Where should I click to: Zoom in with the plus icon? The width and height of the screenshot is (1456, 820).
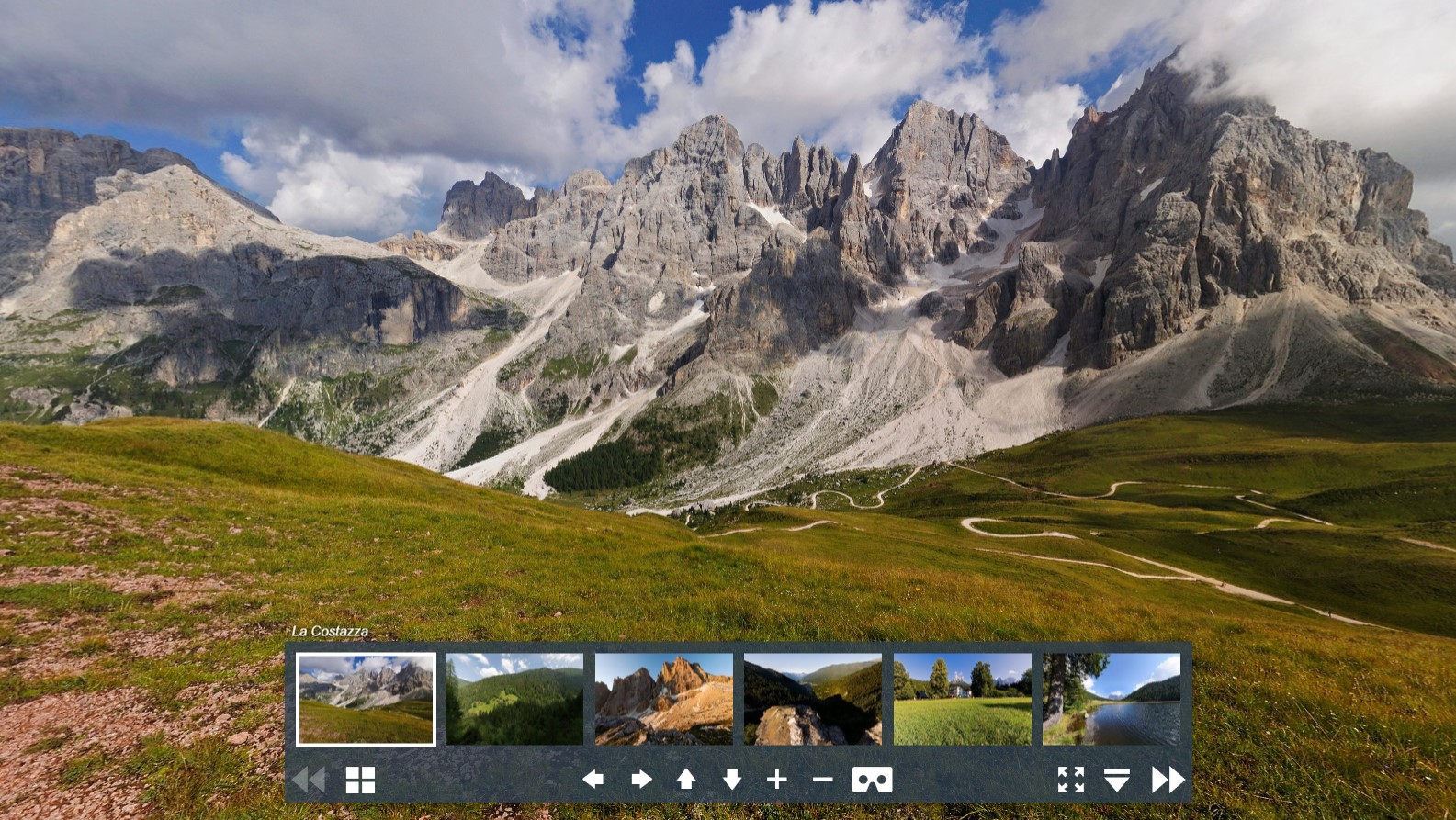tap(777, 780)
